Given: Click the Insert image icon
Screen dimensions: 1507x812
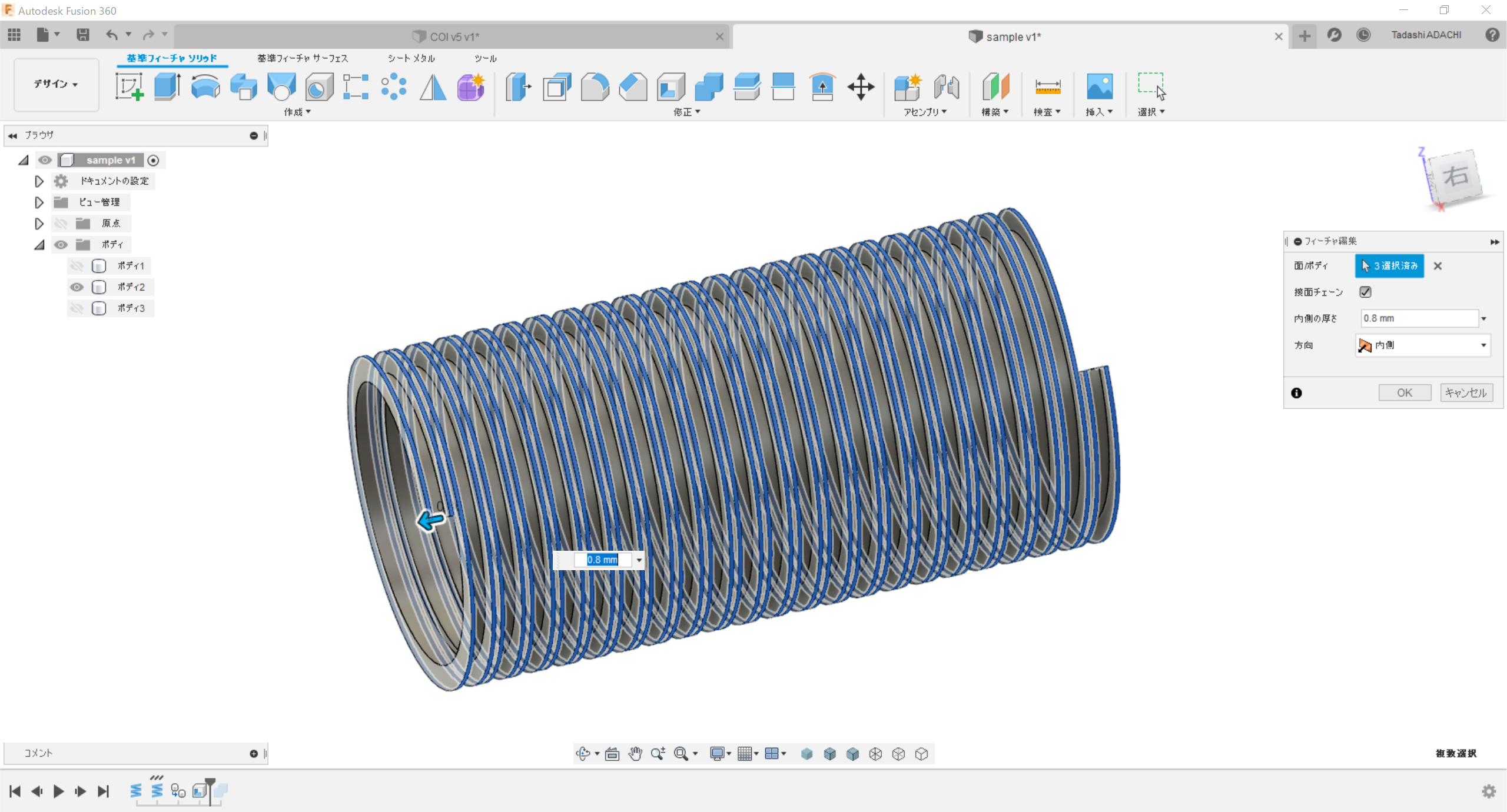Looking at the screenshot, I should 1100,87.
